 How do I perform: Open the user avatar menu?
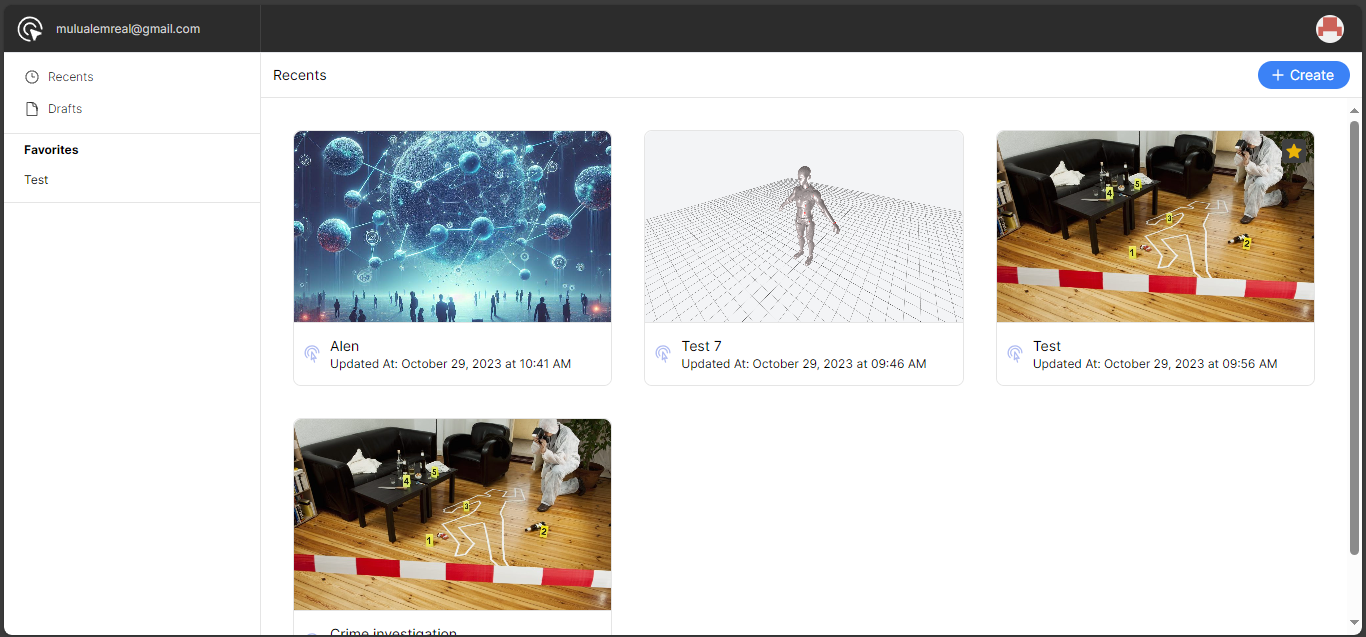coord(1329,29)
